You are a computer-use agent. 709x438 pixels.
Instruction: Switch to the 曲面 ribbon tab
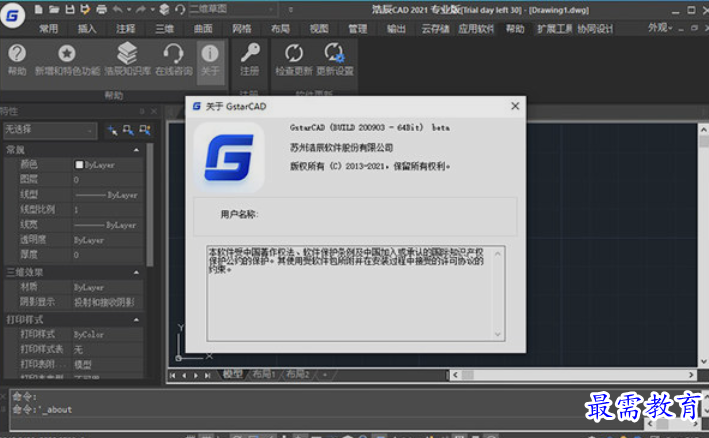pyautogui.click(x=203, y=29)
